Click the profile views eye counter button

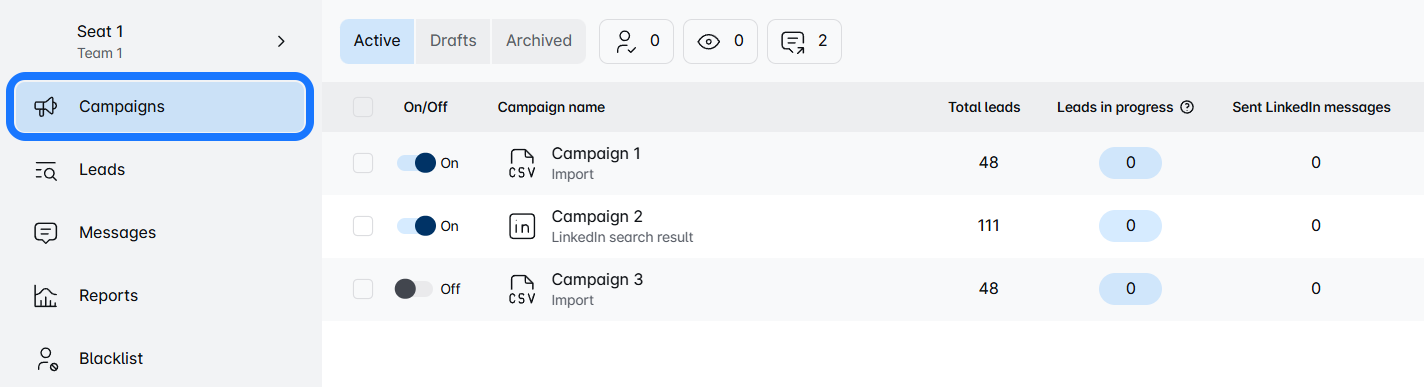click(x=720, y=41)
